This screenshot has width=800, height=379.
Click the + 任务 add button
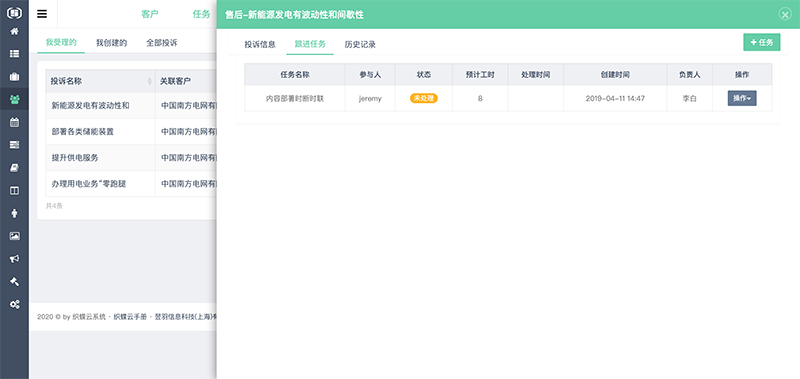point(762,42)
